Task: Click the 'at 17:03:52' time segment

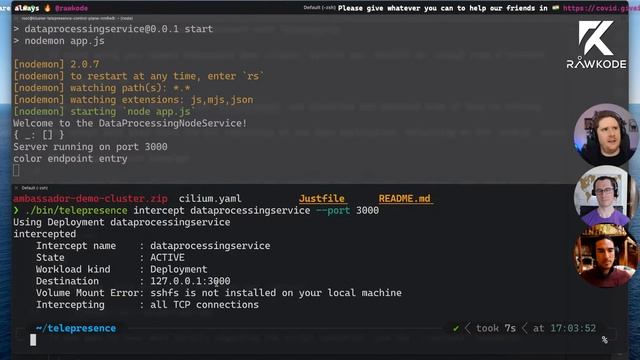Action: [564, 328]
